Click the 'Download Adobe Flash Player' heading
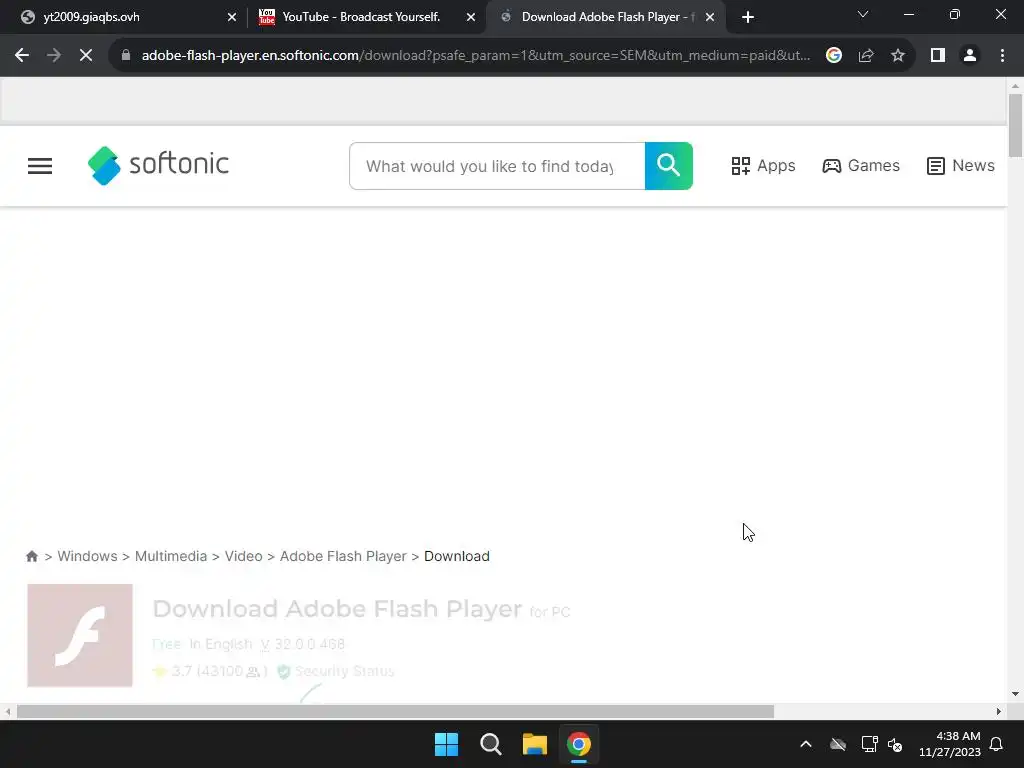1024x768 pixels. point(337,609)
